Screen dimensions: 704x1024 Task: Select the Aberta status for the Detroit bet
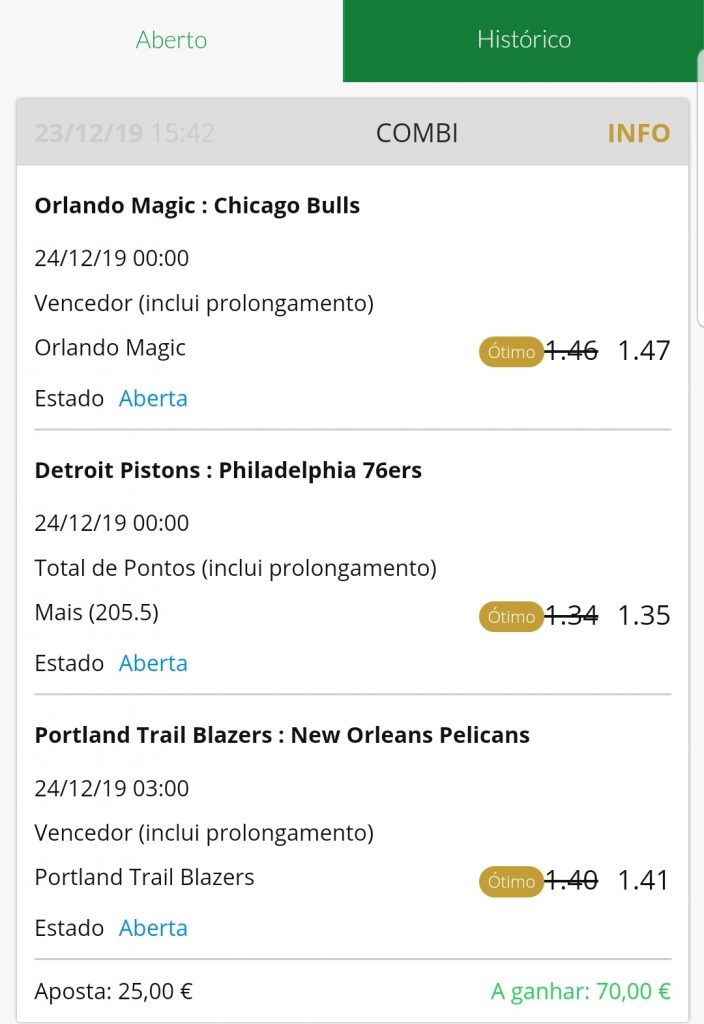tap(153, 664)
